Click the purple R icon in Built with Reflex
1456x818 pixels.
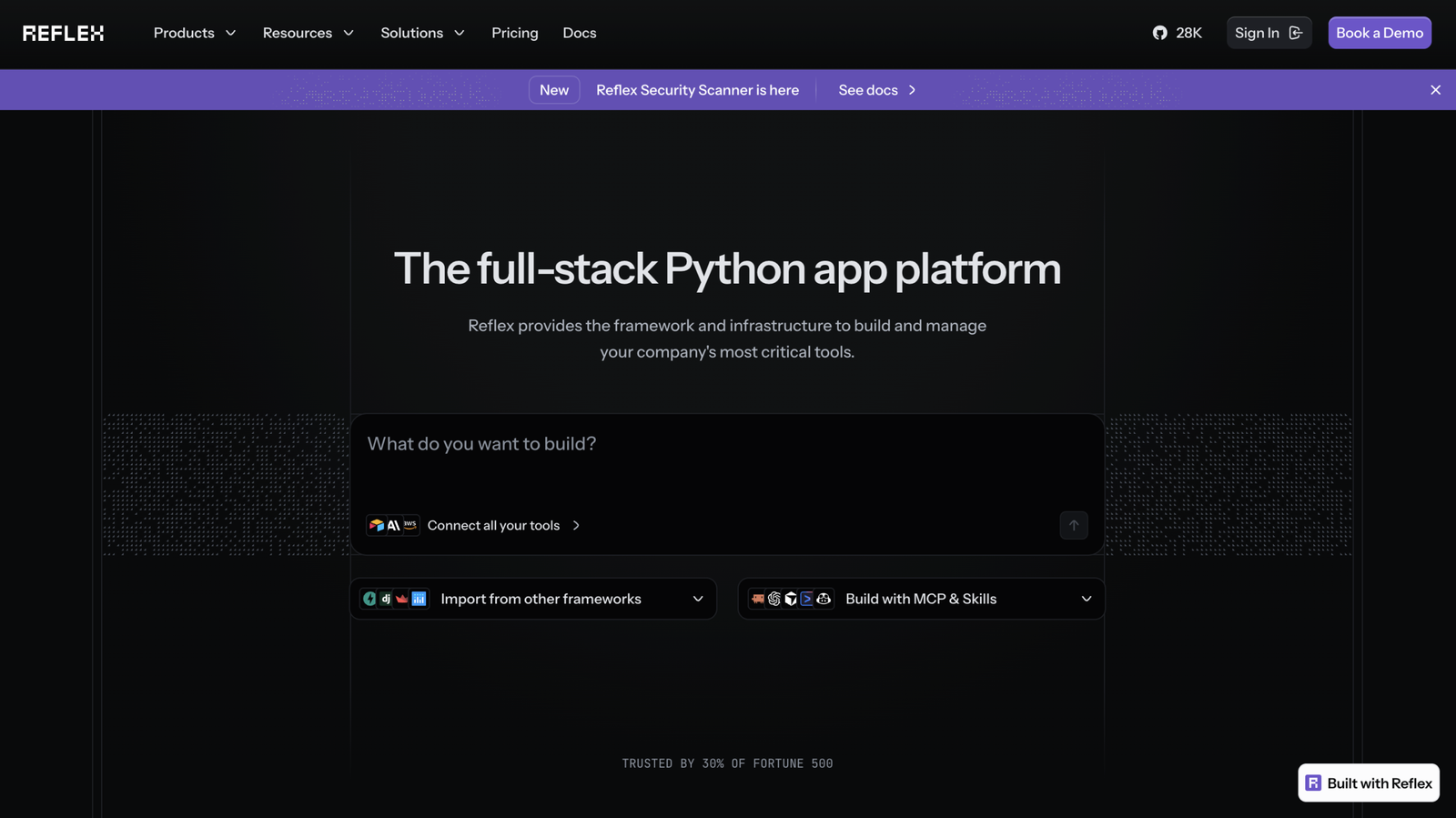1313,783
